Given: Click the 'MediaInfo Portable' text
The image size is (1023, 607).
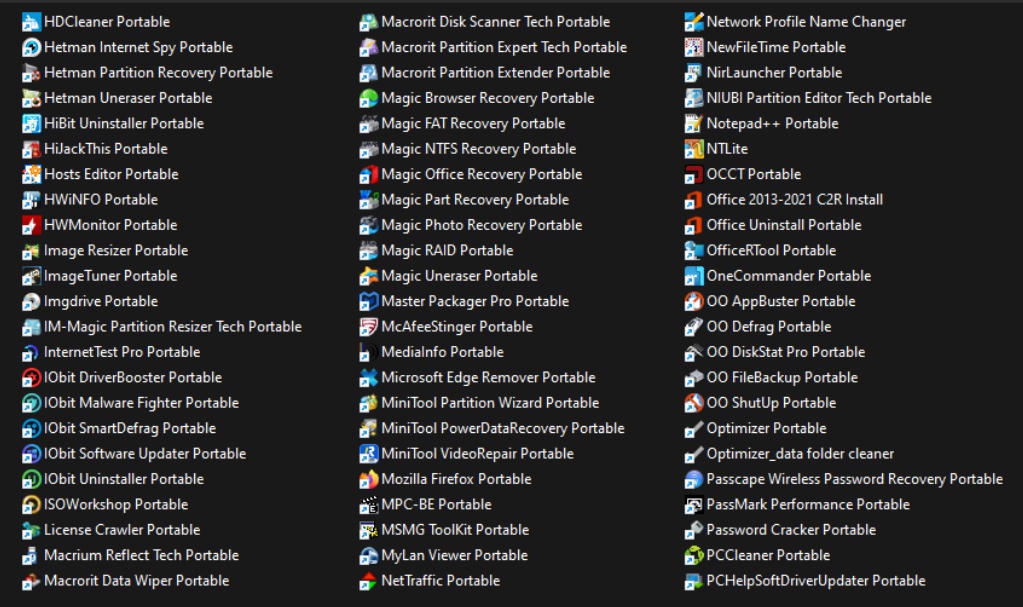Looking at the screenshot, I should tap(442, 352).
